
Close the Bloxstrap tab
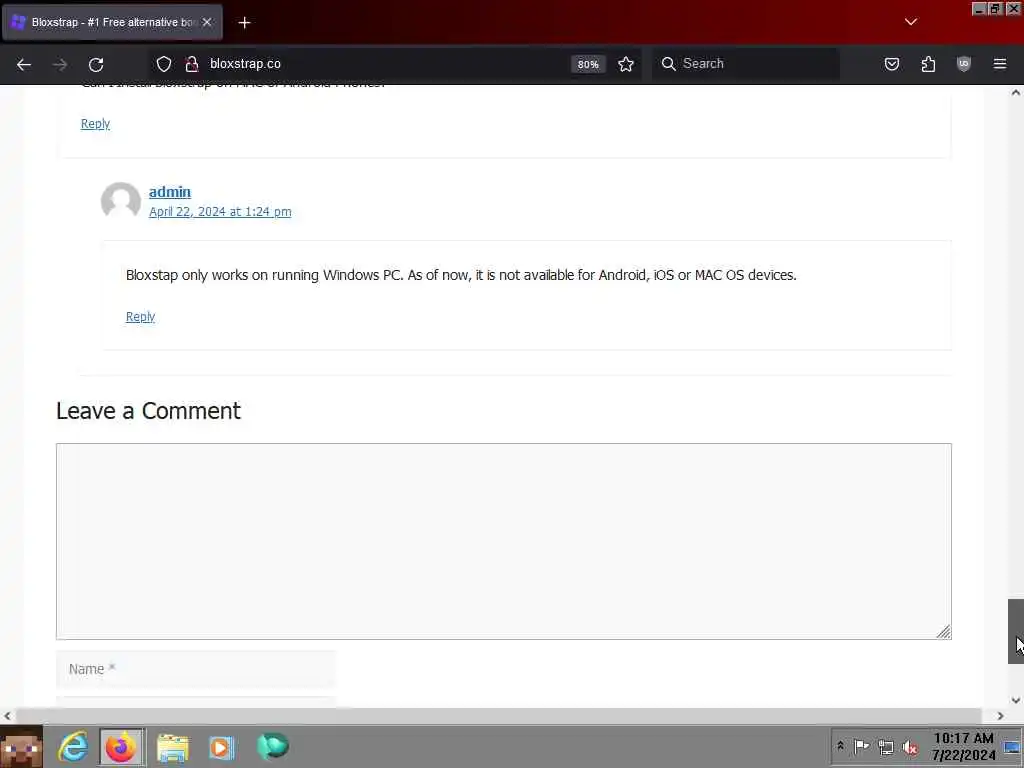(x=207, y=22)
